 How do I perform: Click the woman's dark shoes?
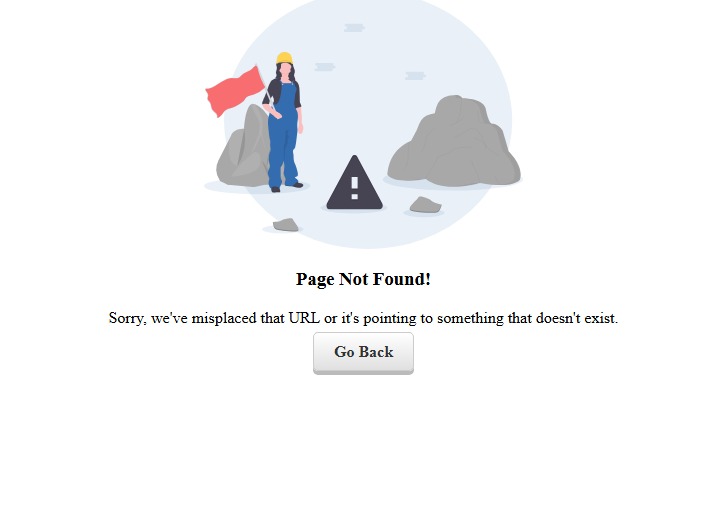(x=286, y=187)
